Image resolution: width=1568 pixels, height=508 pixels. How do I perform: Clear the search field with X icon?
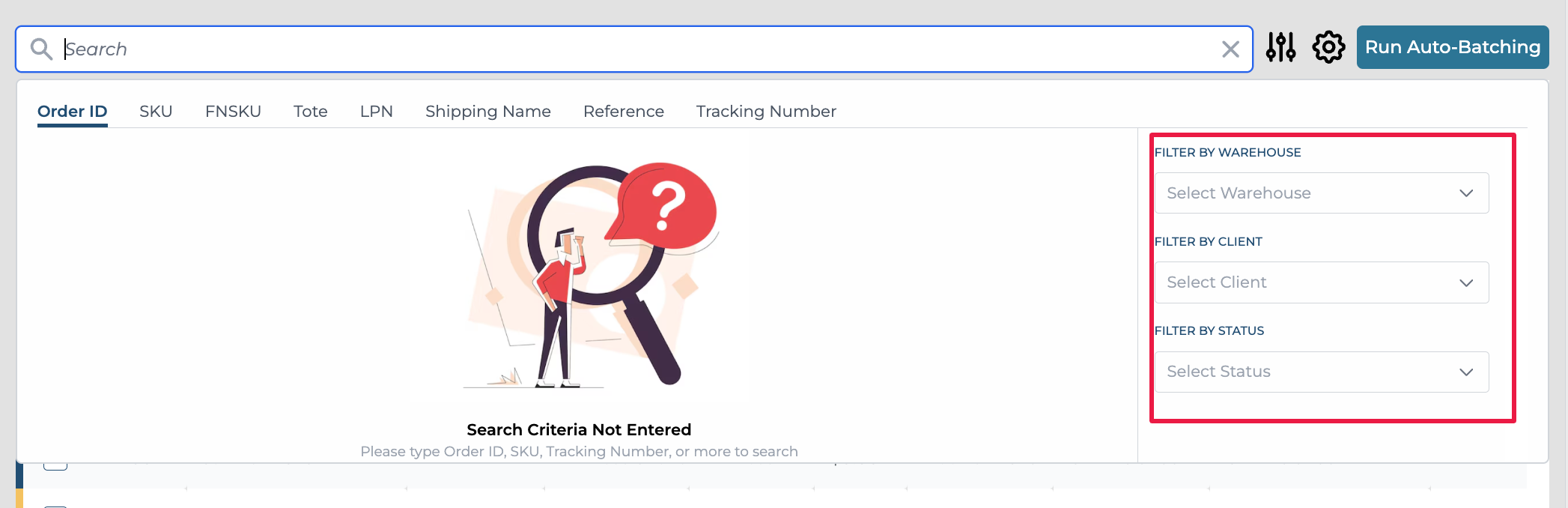1230,49
